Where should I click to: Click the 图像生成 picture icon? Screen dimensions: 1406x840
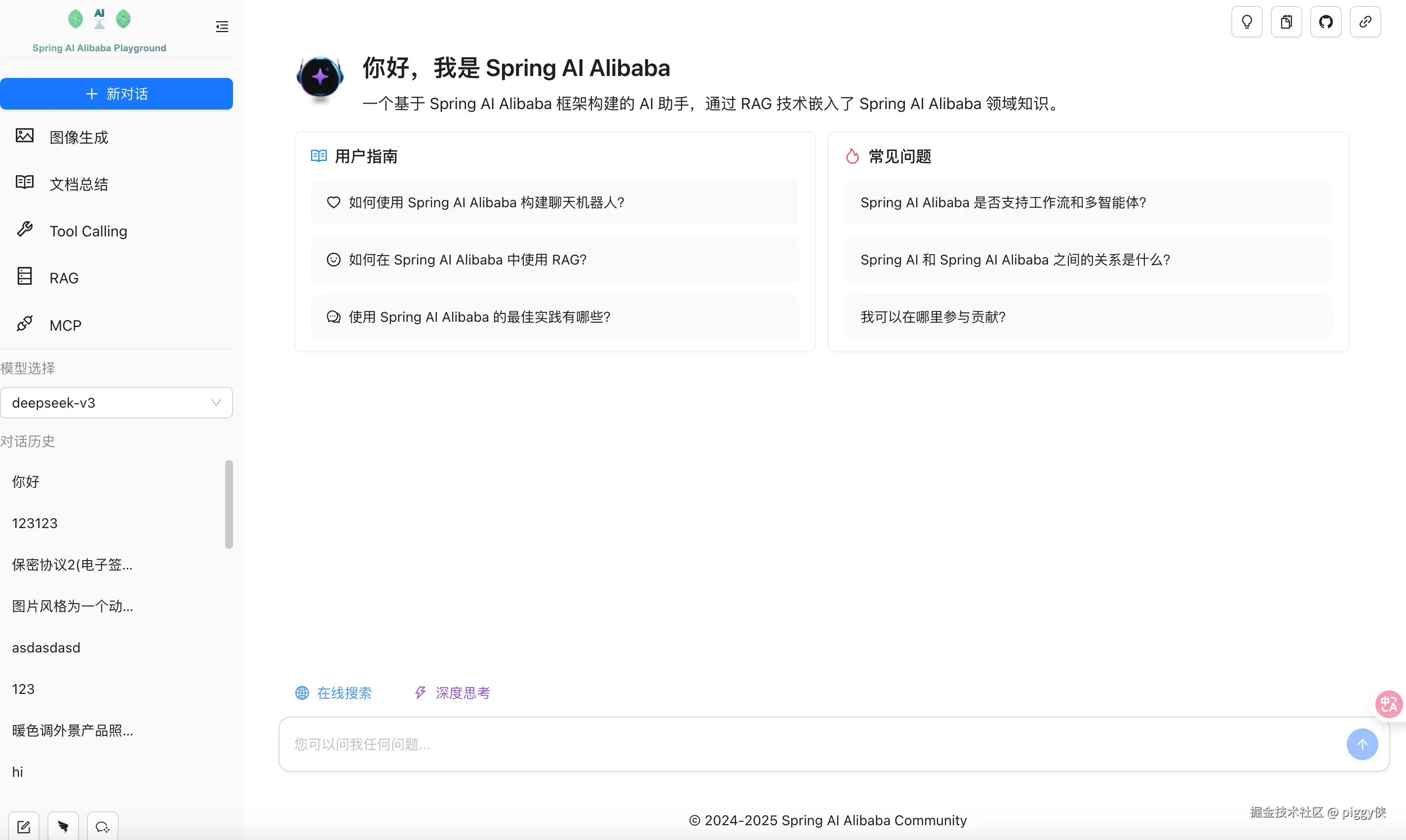(24, 136)
